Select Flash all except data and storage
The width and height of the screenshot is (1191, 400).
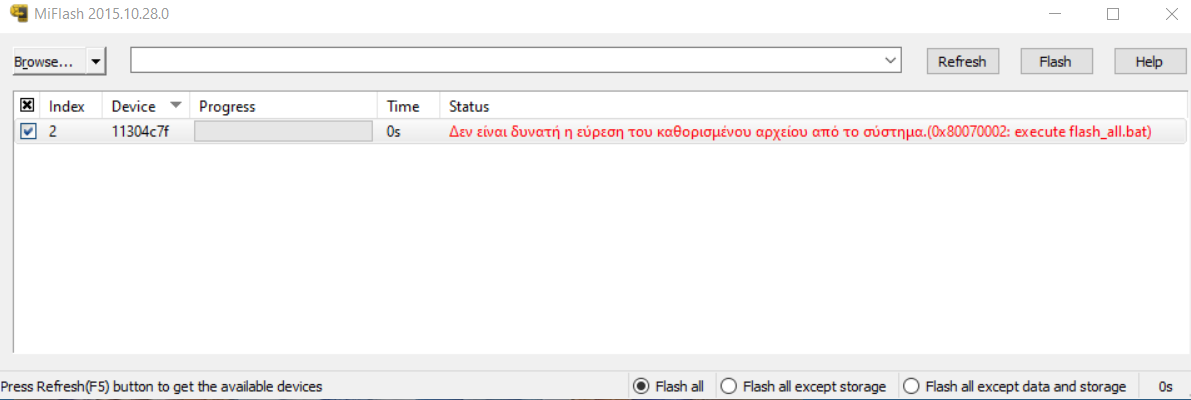click(x=911, y=386)
